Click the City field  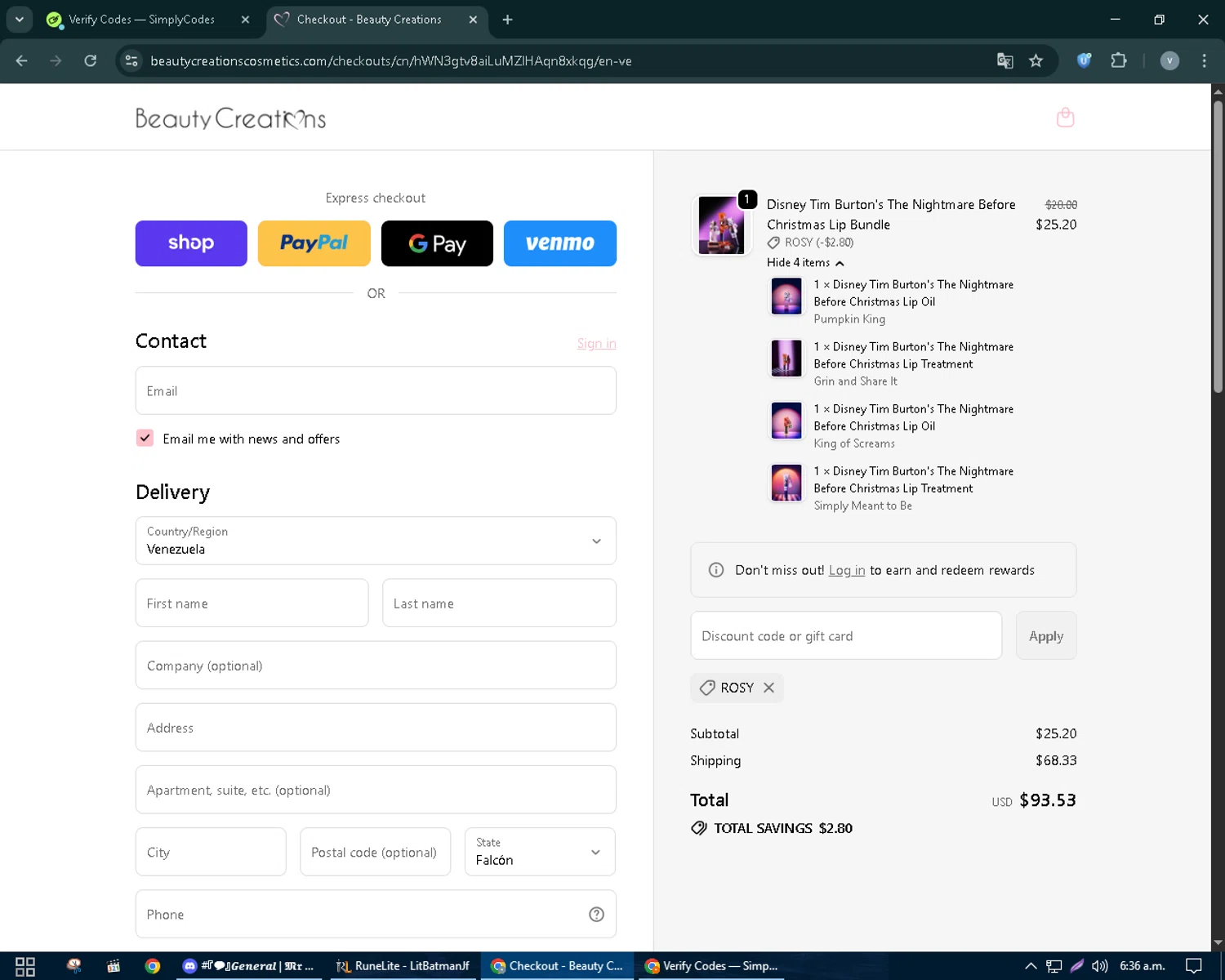pyautogui.click(x=211, y=852)
